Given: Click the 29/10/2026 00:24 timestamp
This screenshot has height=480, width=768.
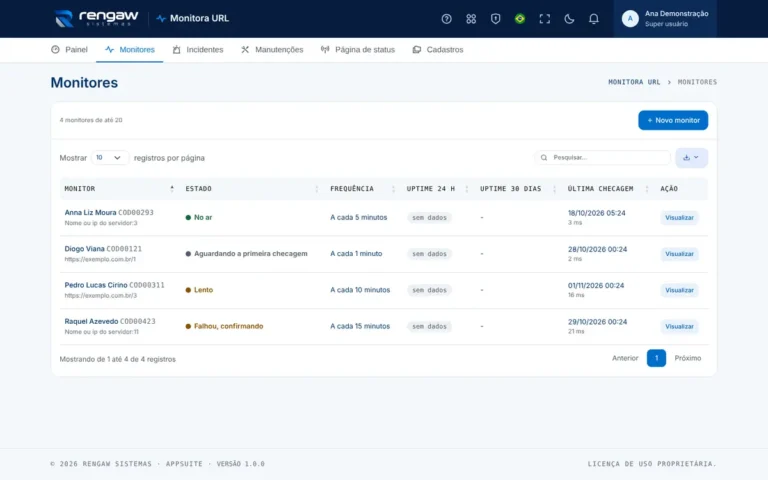Looking at the screenshot, I should click(597, 322).
